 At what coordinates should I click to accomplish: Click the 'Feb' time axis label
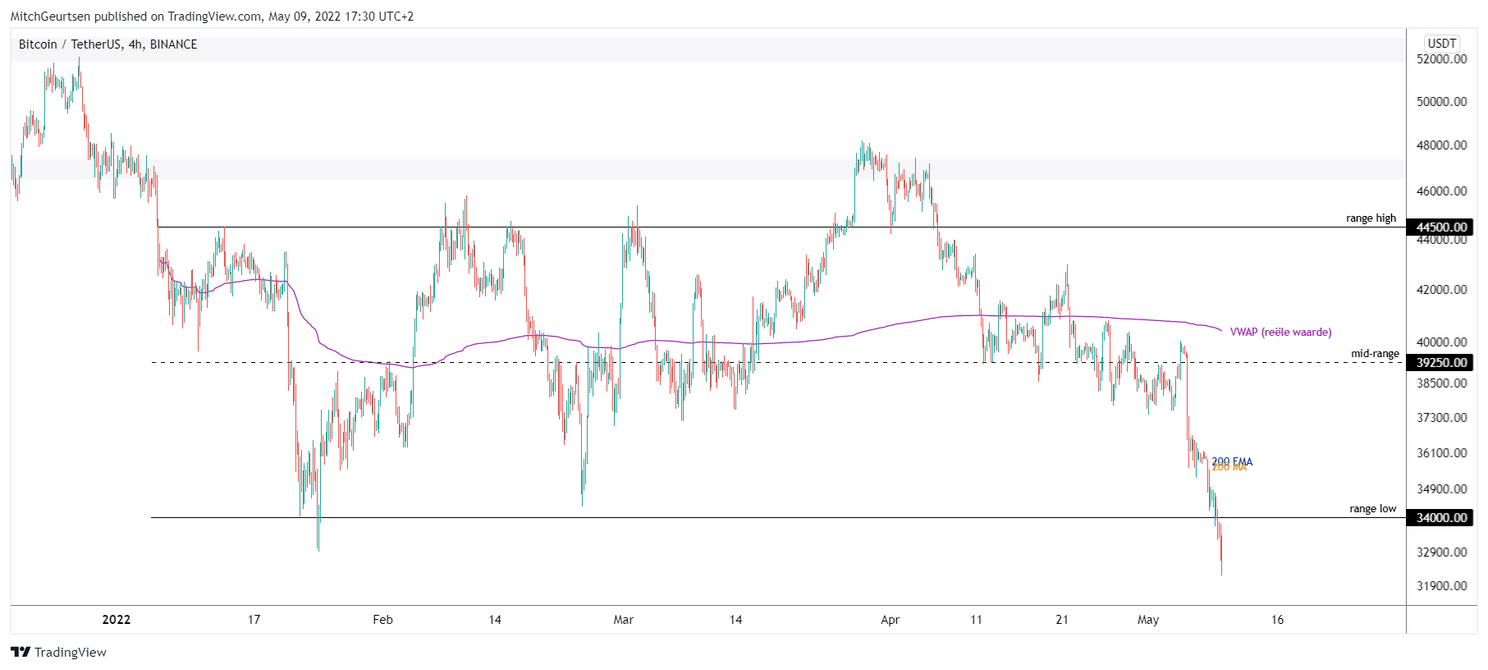pyautogui.click(x=383, y=620)
